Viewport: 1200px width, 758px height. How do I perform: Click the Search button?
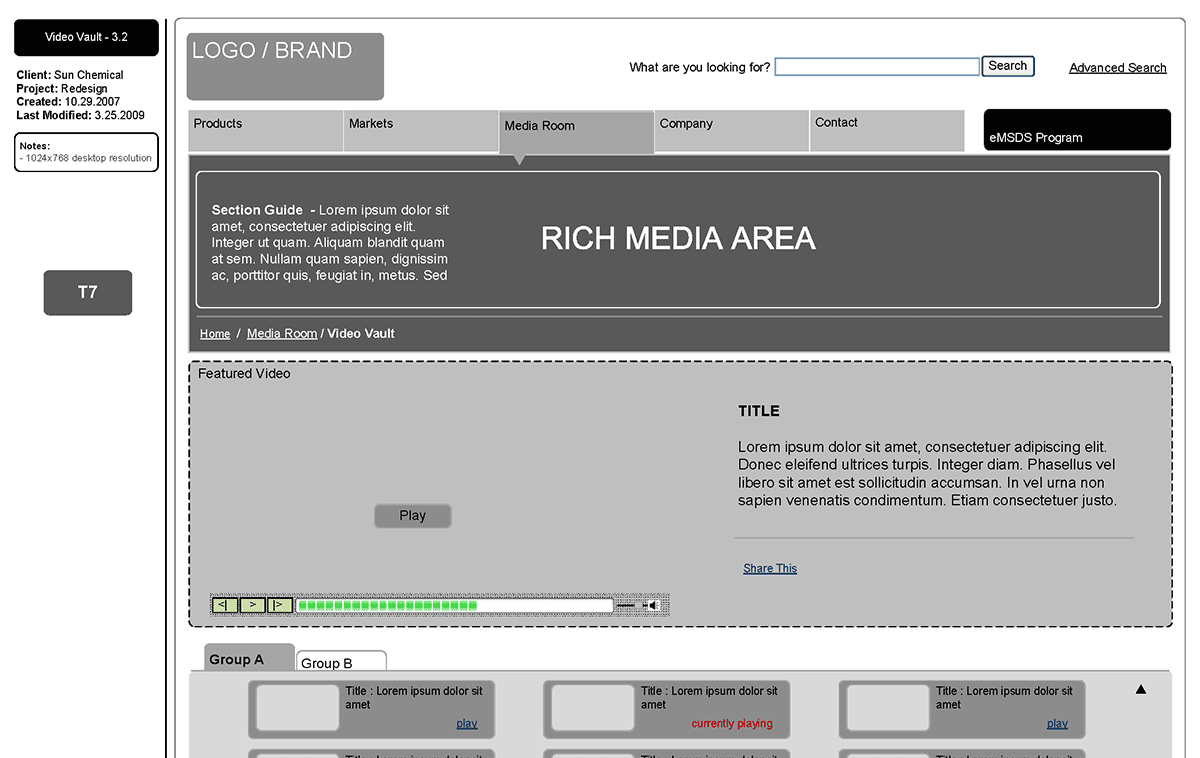tap(1007, 66)
